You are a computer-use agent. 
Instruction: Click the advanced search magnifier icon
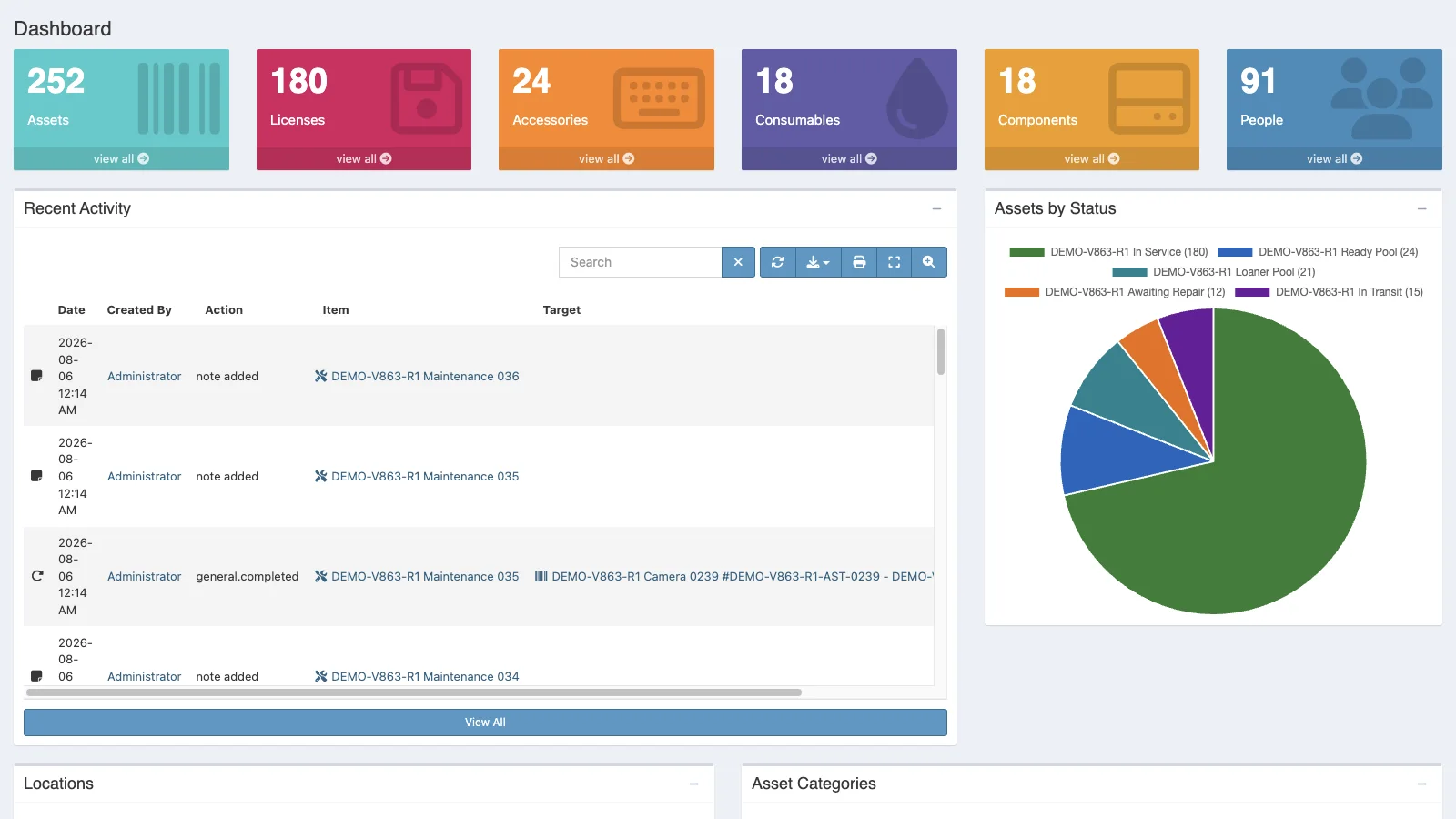click(929, 262)
